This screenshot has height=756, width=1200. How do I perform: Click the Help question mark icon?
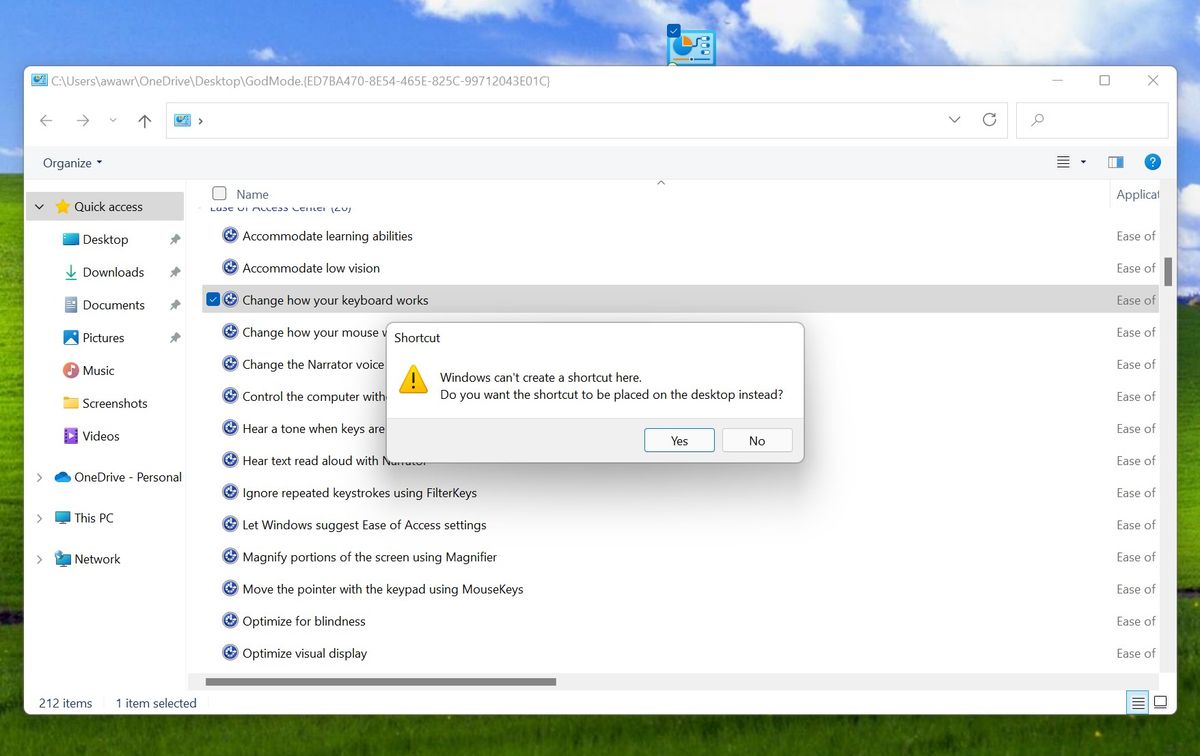(1152, 161)
